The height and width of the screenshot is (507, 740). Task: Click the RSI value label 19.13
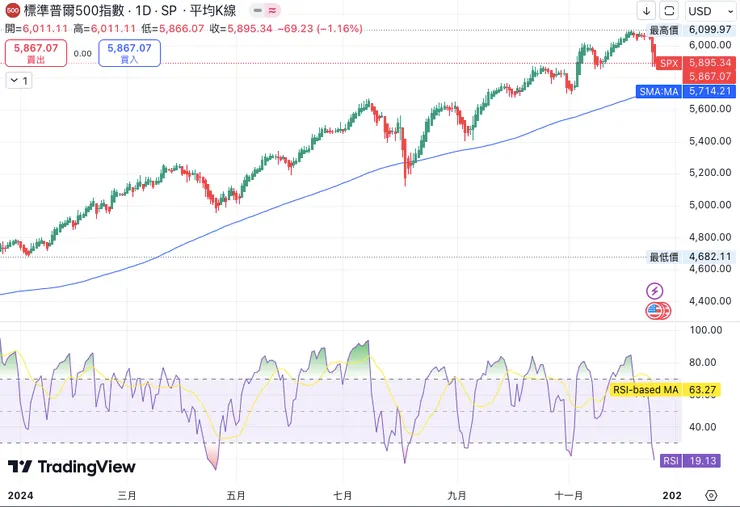[690, 461]
